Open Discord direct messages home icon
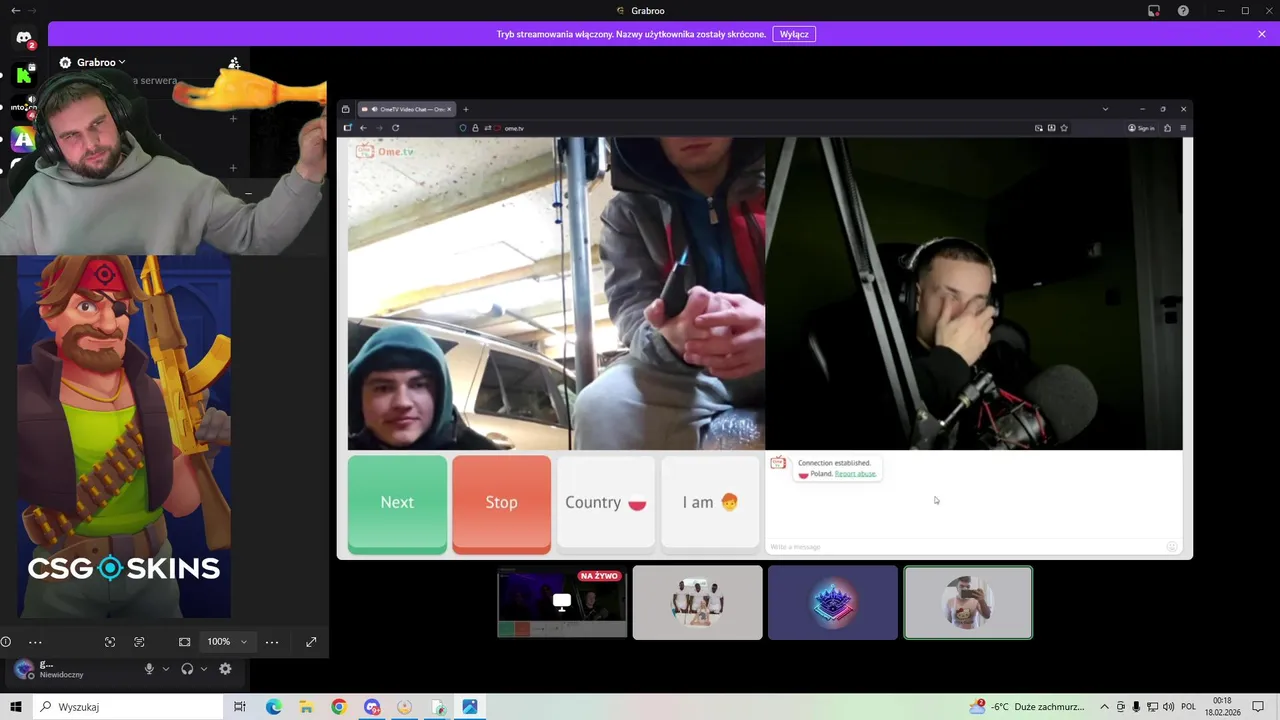This screenshot has width=1280, height=720. (x=24, y=39)
